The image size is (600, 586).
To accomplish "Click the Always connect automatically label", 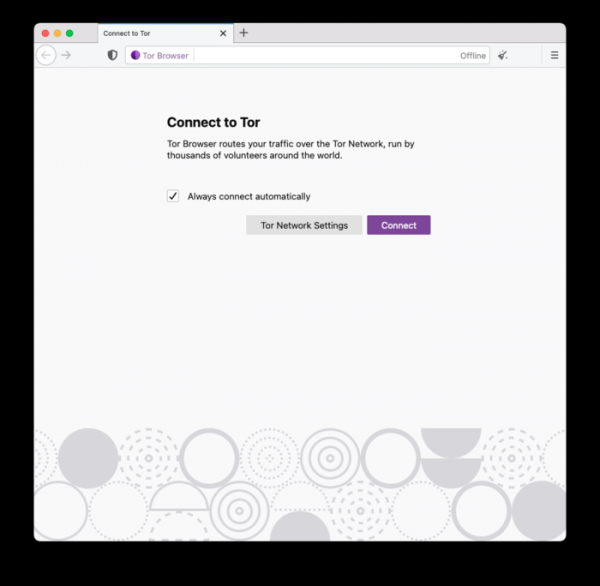I will point(249,196).
